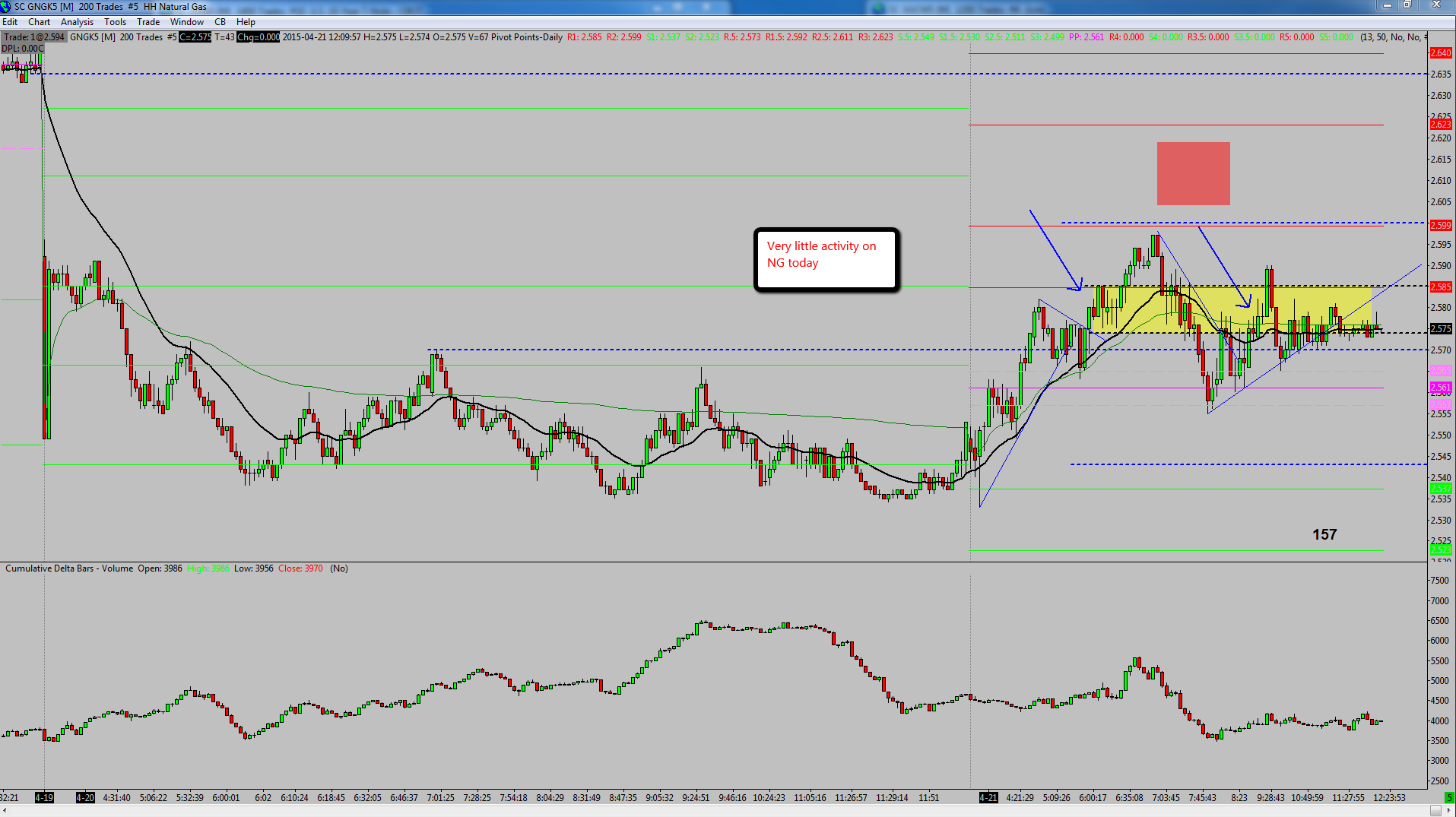Click the 4-19 date marker
The height and width of the screenshot is (817, 1456).
point(44,798)
